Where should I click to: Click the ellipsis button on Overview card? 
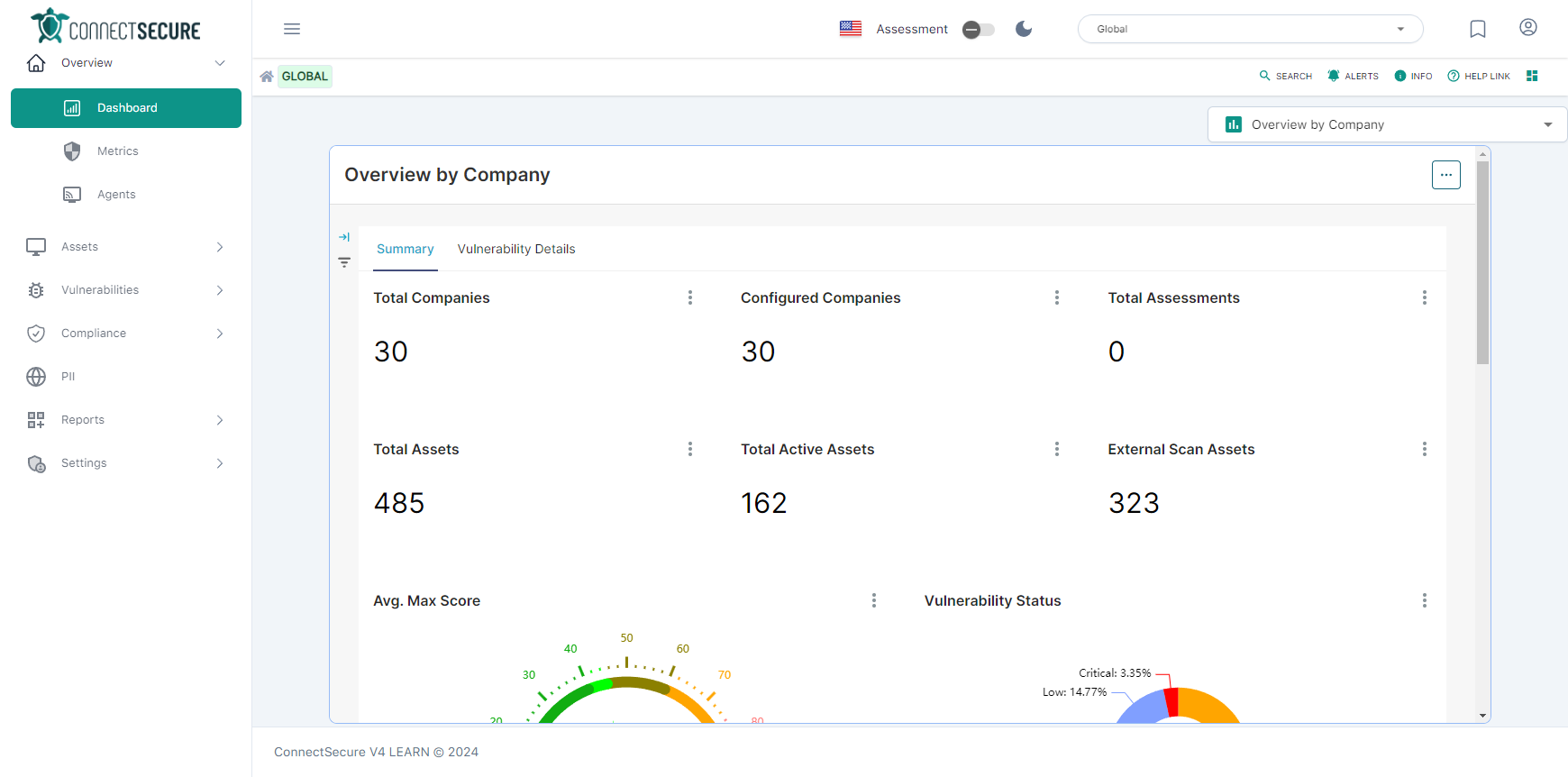[x=1445, y=175]
